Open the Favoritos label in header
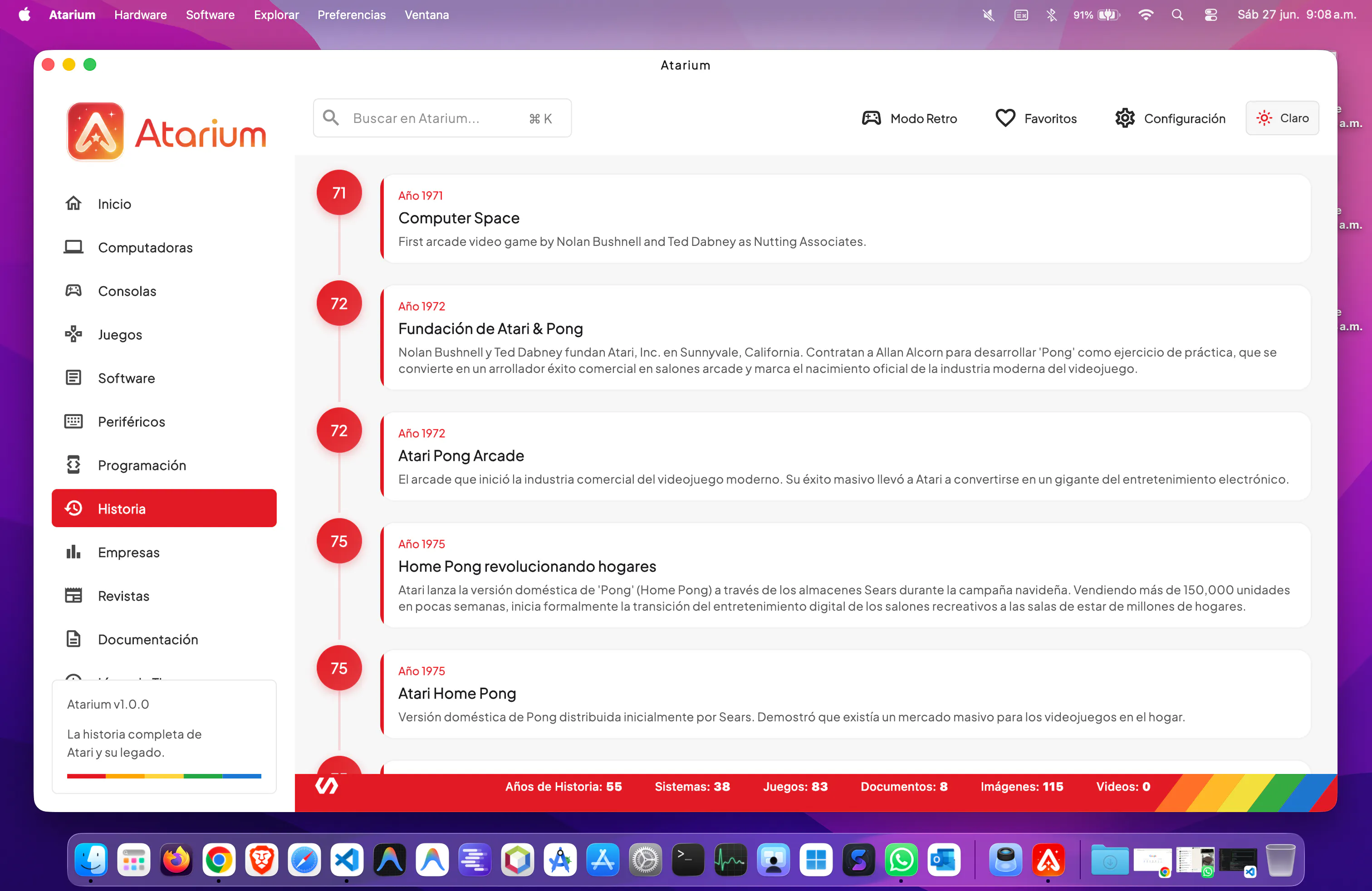Viewport: 1372px width, 891px height. point(1050,118)
